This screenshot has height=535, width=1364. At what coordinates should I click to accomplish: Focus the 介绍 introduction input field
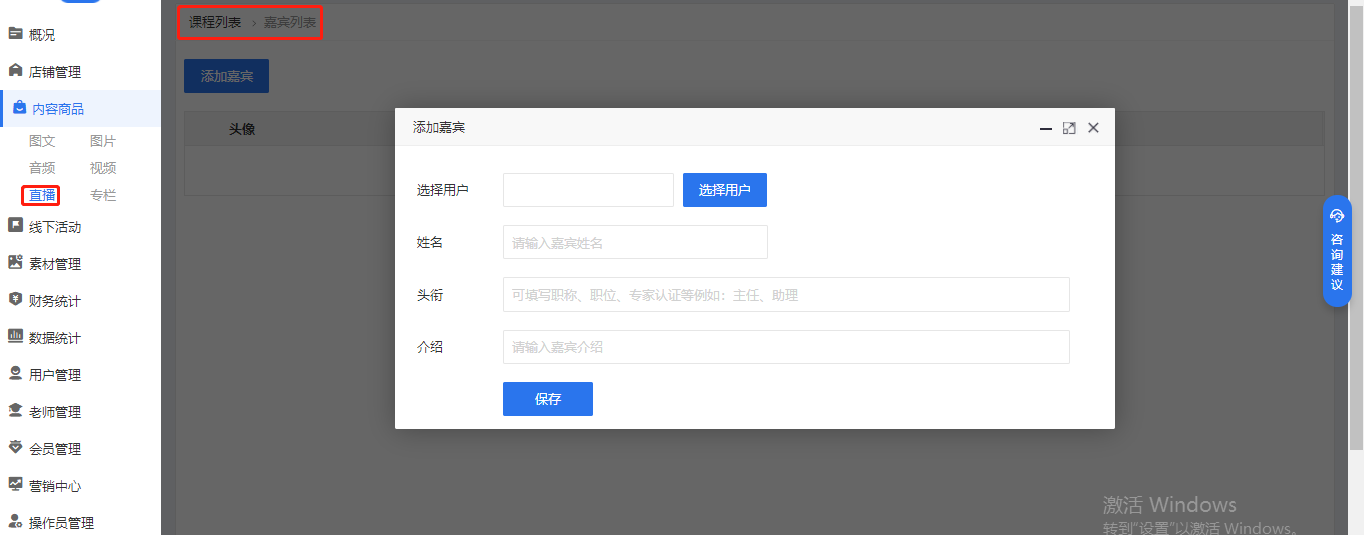point(786,347)
